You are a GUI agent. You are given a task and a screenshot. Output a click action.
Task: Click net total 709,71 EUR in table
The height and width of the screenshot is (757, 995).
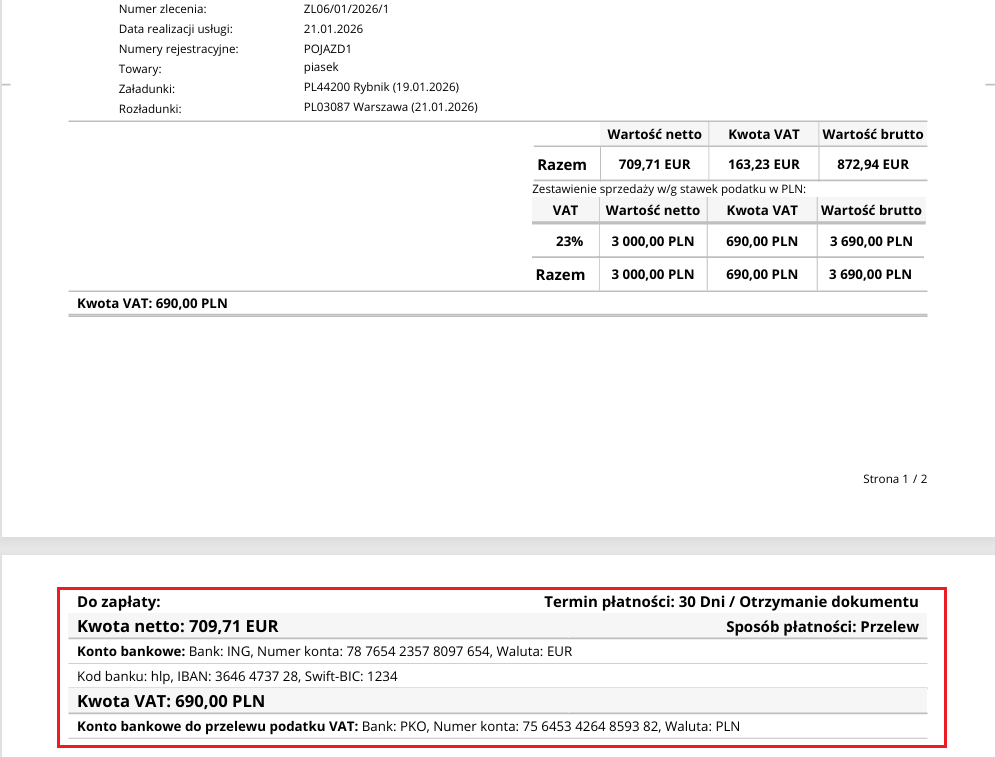654,164
